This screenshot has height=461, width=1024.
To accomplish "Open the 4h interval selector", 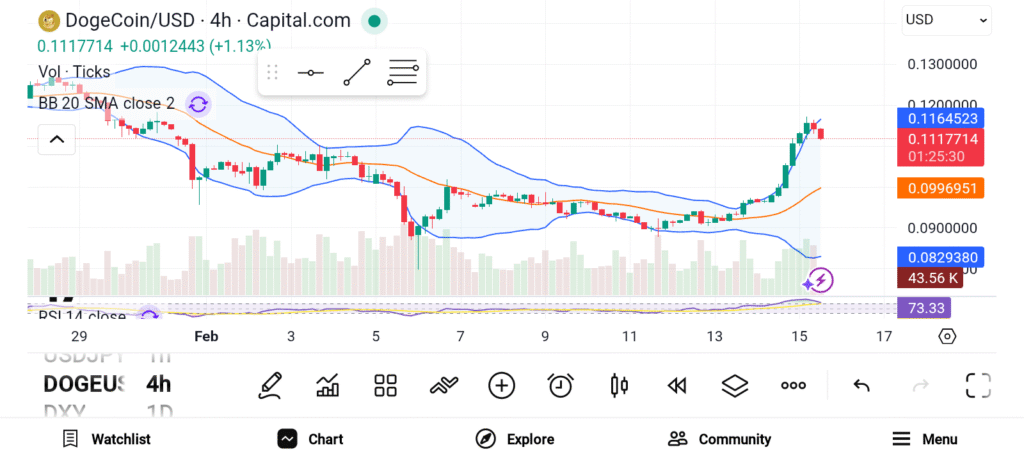I will click(158, 384).
